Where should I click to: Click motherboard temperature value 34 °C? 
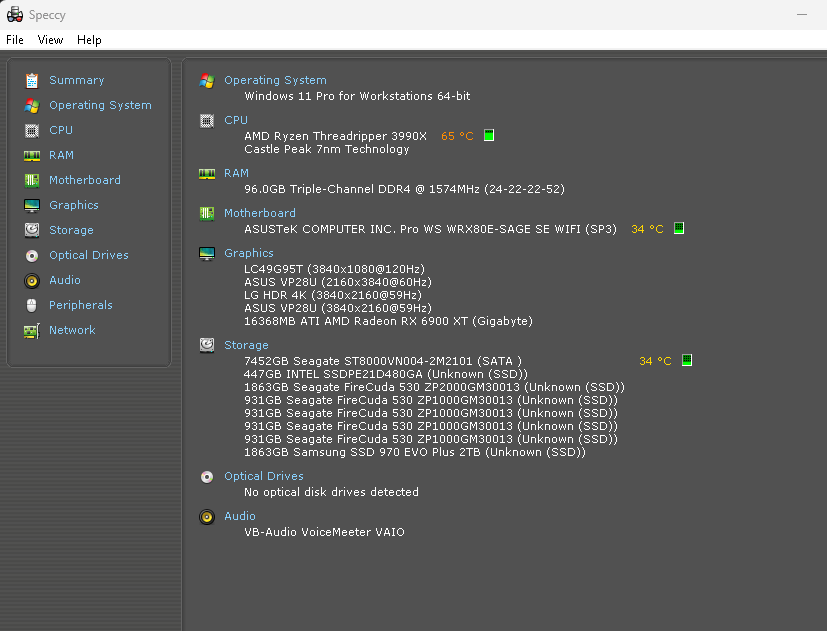point(647,229)
